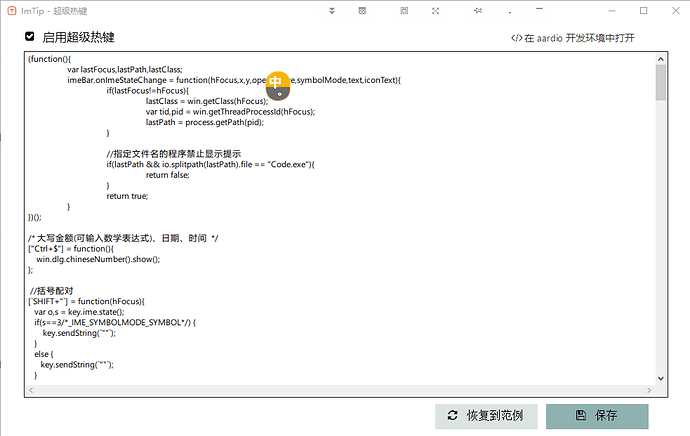Click the up arrow of the vertical scrollbar
Image resolution: width=690 pixels, height=436 pixels.
click(x=661, y=59)
